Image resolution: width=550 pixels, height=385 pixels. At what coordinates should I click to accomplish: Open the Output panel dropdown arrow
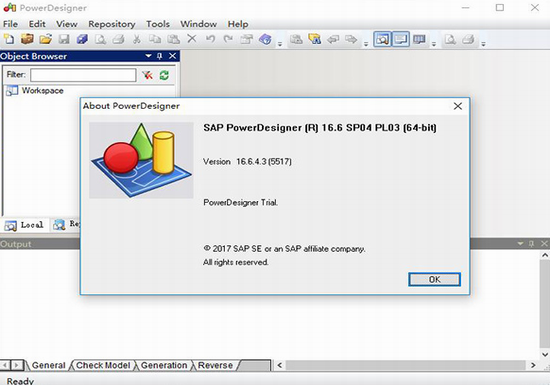[520, 243]
